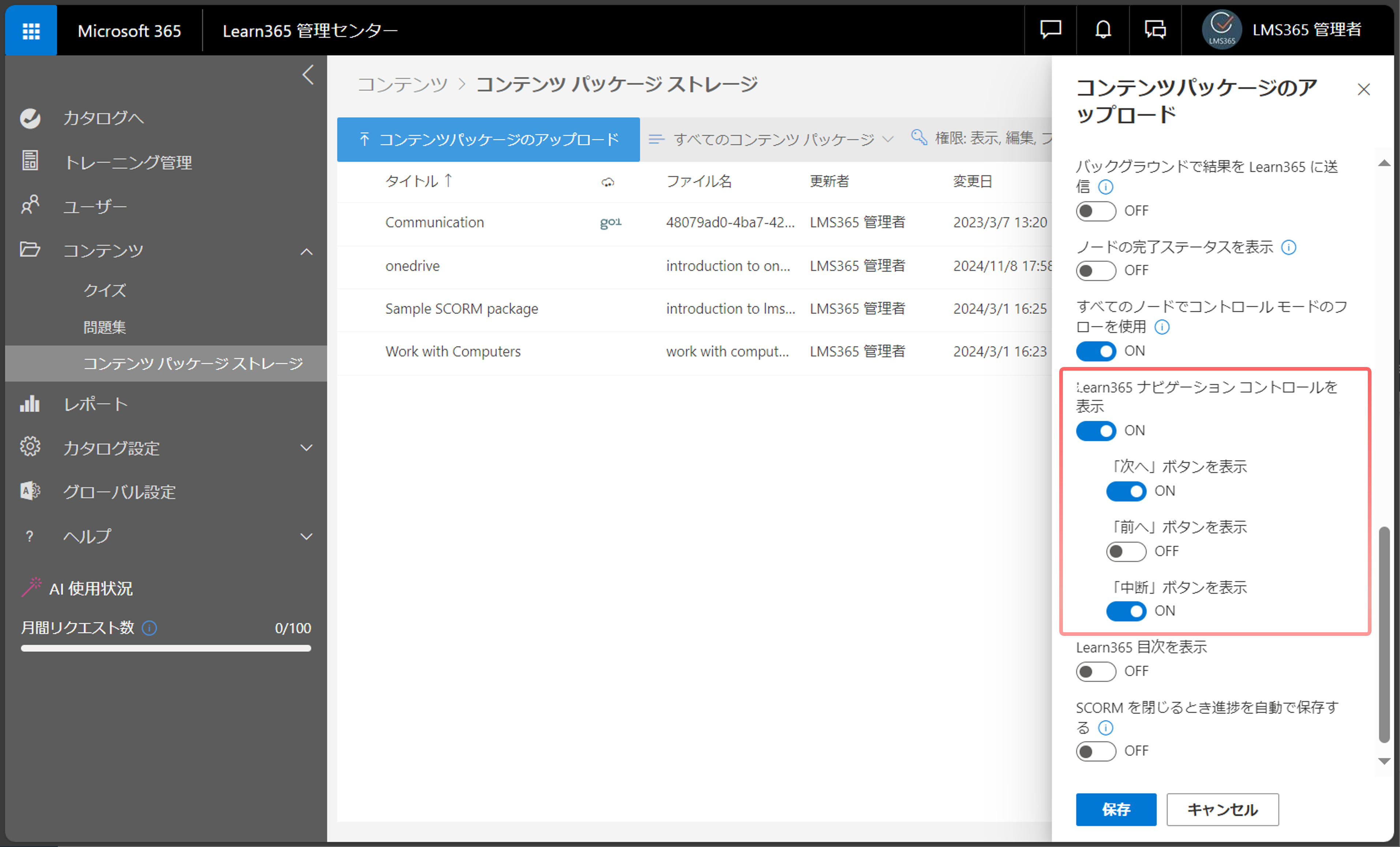The width and height of the screenshot is (1400, 847).
Task: Click the search key icon before 権限
Action: pos(919,138)
